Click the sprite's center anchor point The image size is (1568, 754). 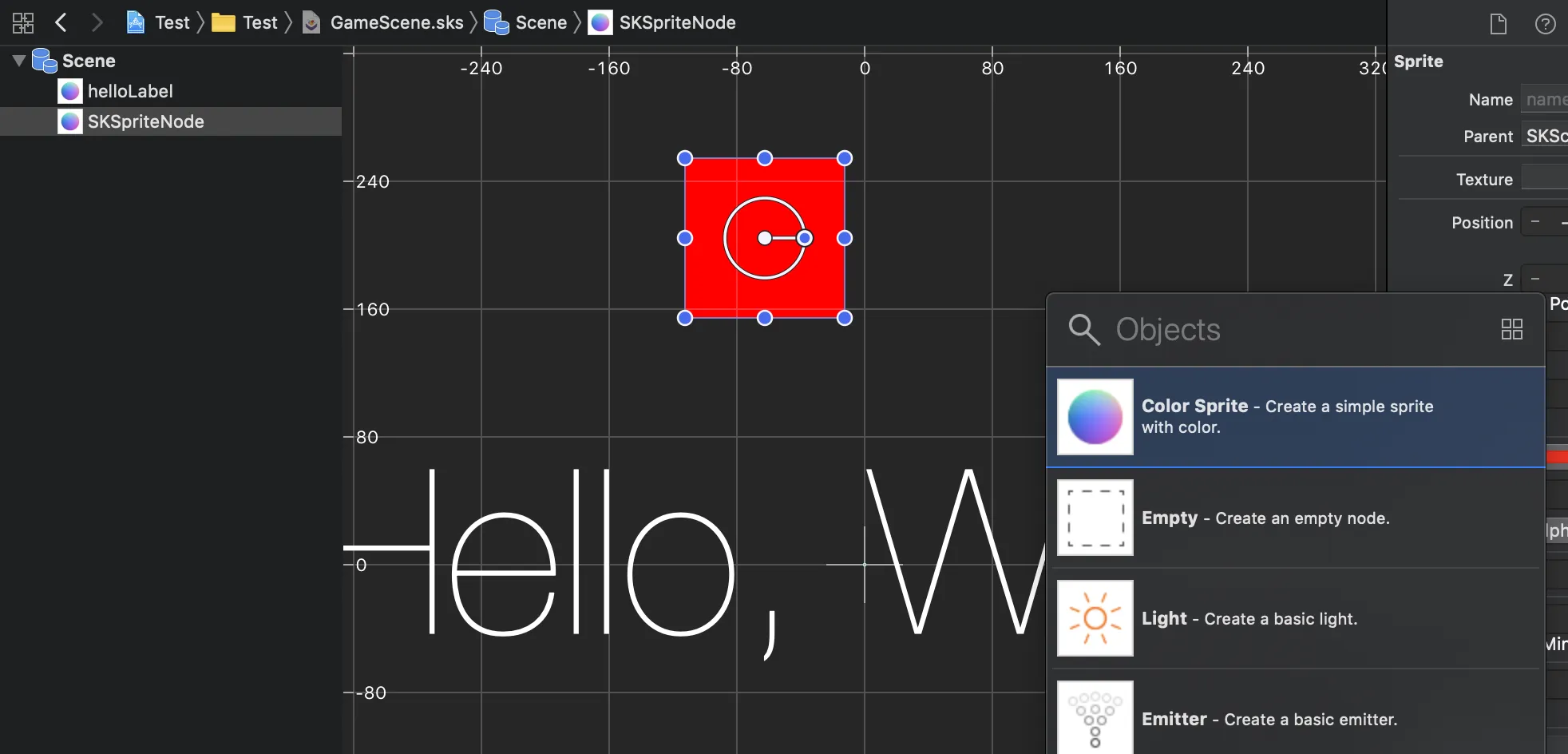pyautogui.click(x=765, y=238)
